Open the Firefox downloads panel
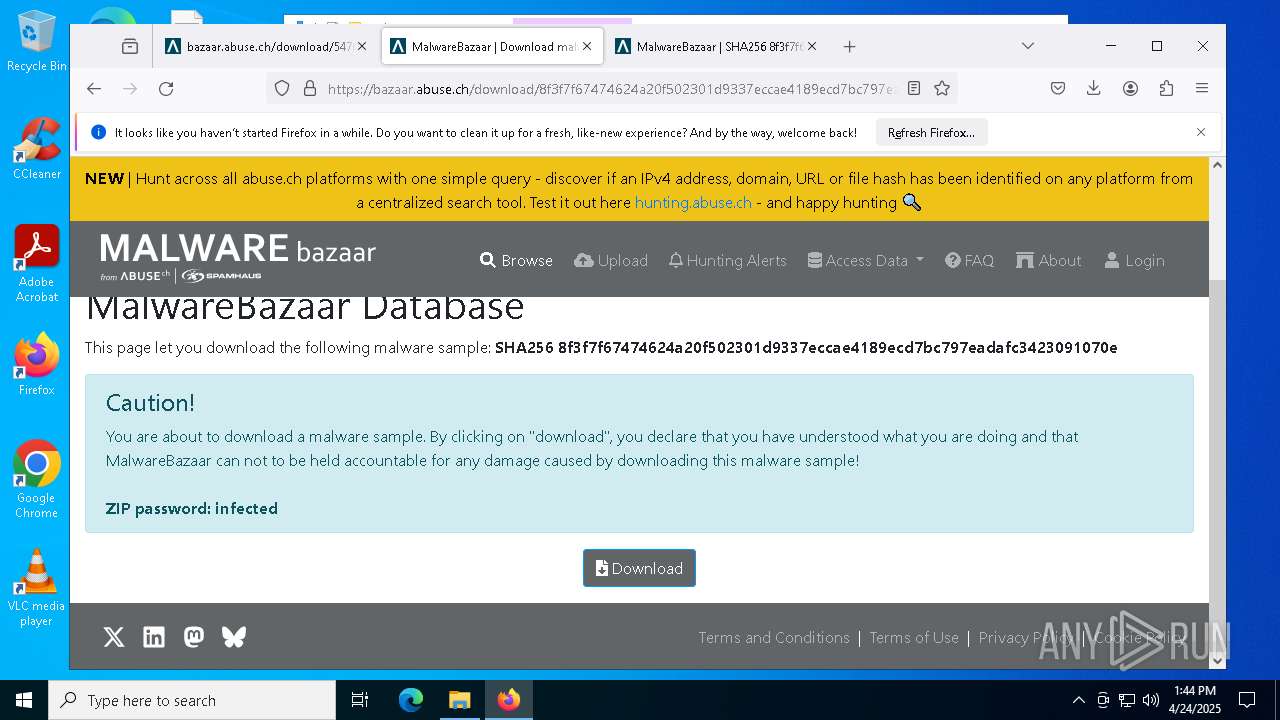This screenshot has height=720, width=1280. click(1094, 88)
